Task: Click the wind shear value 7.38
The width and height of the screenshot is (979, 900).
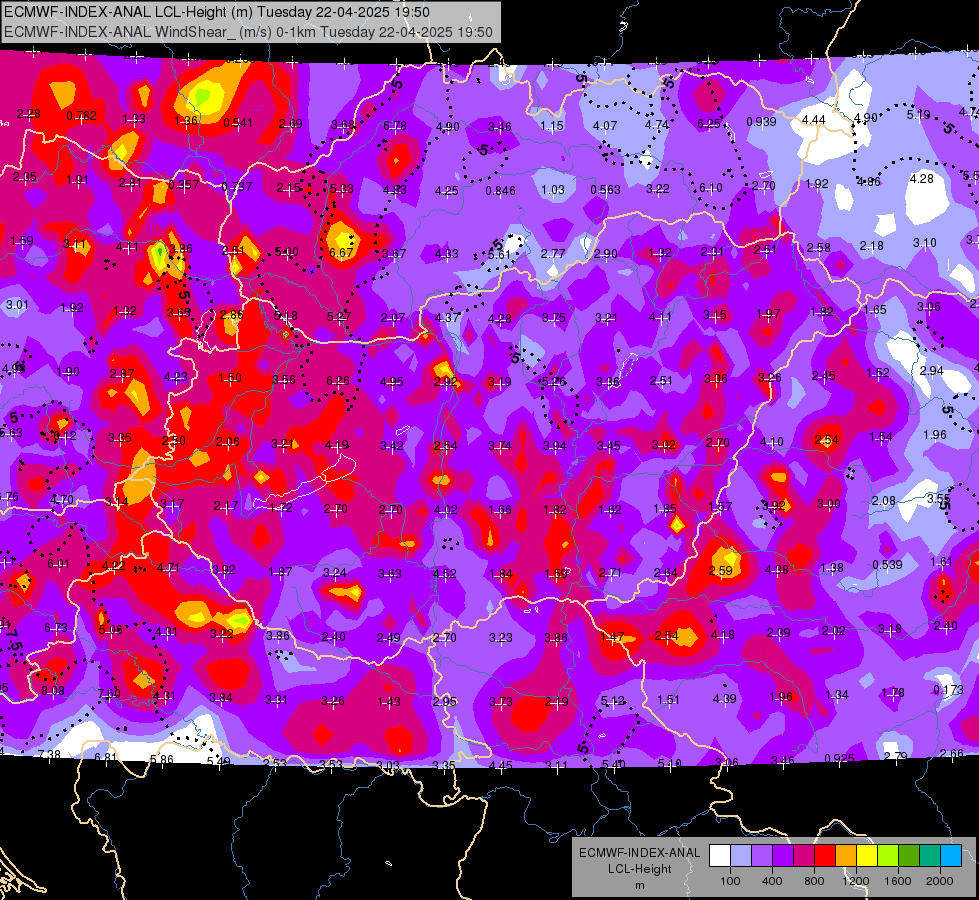Action: click(49, 754)
